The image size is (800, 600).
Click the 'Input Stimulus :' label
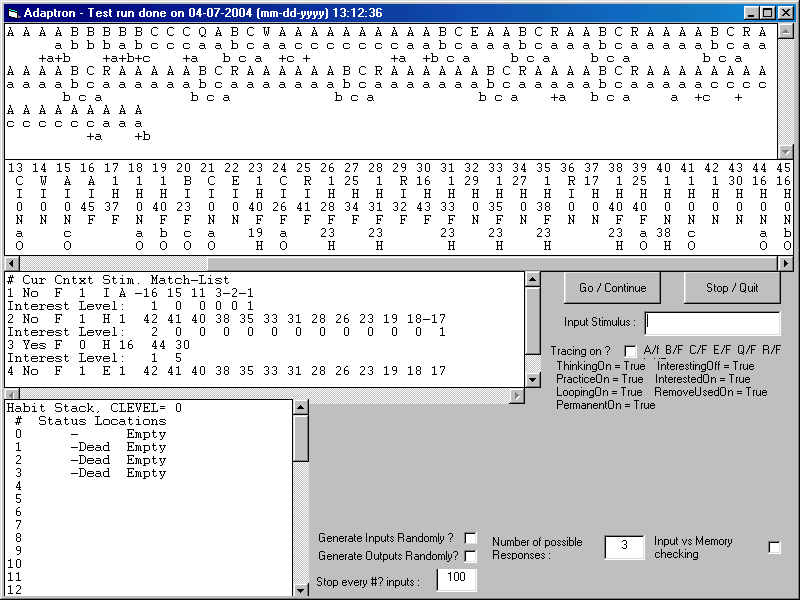(600, 322)
